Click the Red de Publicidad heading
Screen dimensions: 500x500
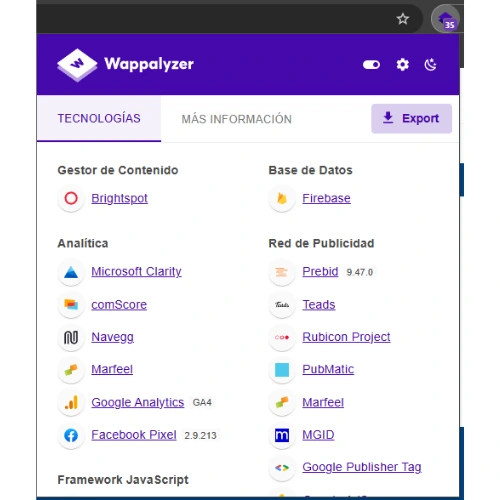[321, 243]
